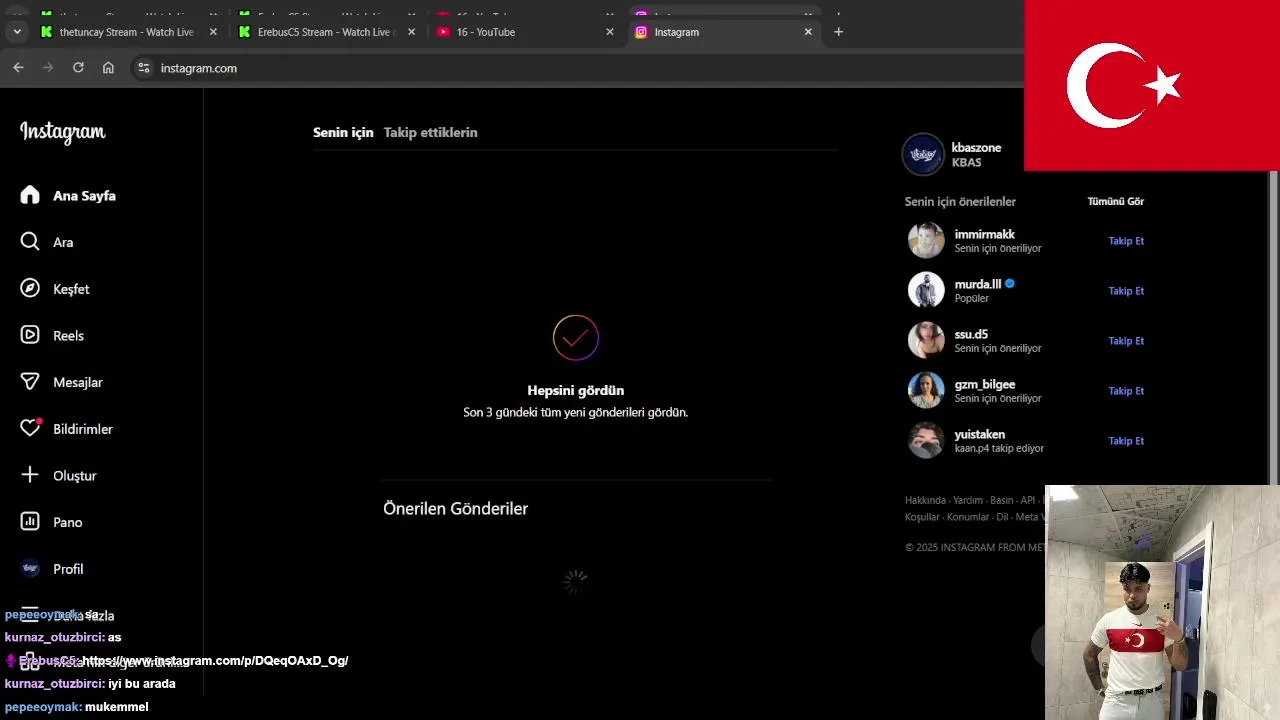1280x720 pixels.
Task: Open Mesajlar messages icon
Action: click(30, 382)
